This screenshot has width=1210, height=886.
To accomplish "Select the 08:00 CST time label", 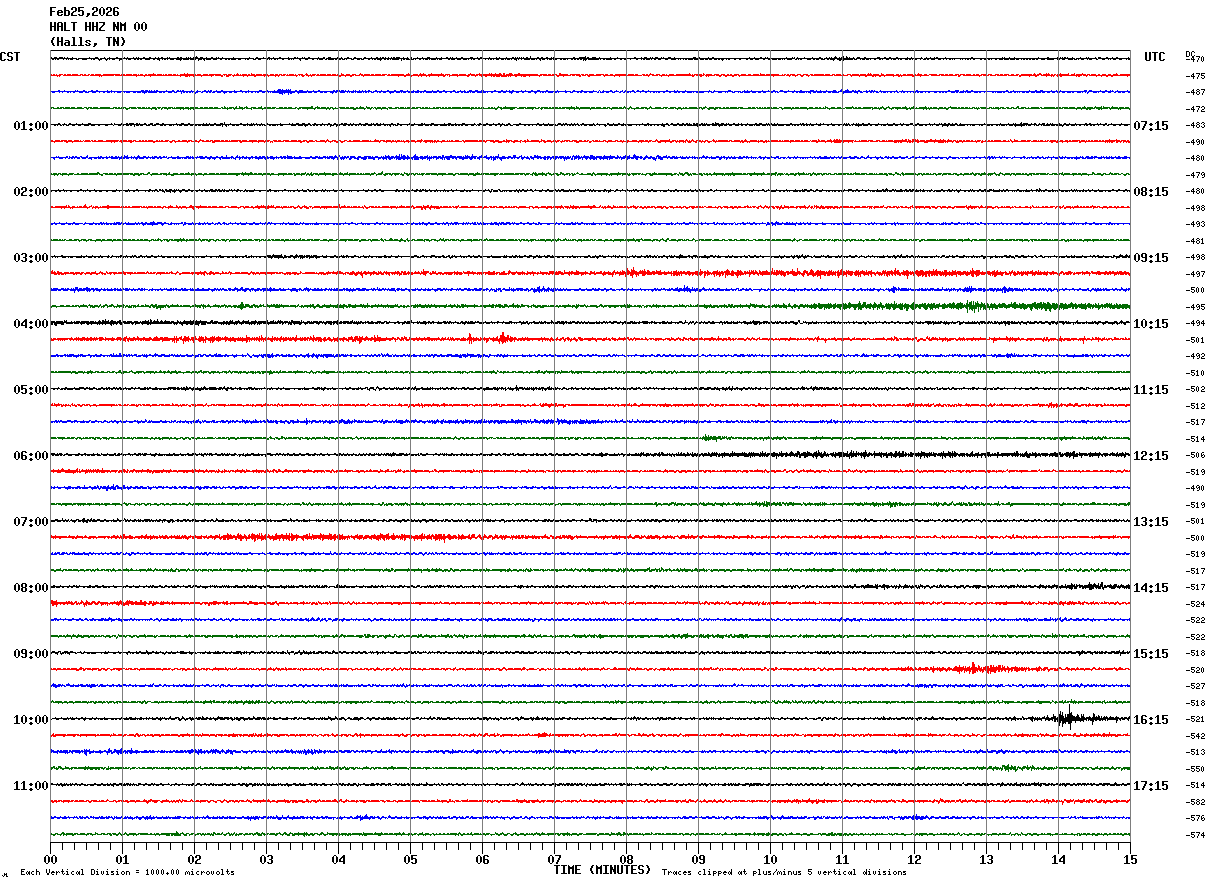I will click(x=31, y=588).
